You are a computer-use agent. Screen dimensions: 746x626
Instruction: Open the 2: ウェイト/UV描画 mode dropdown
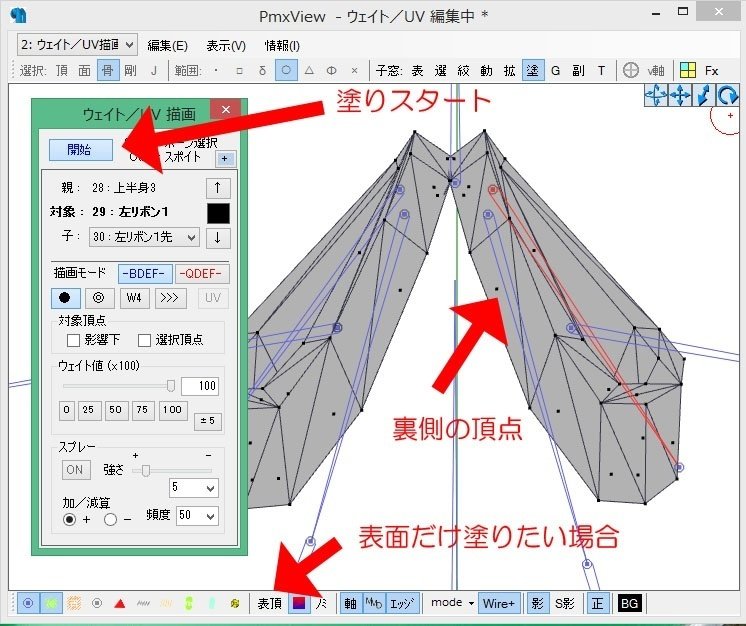coord(77,45)
